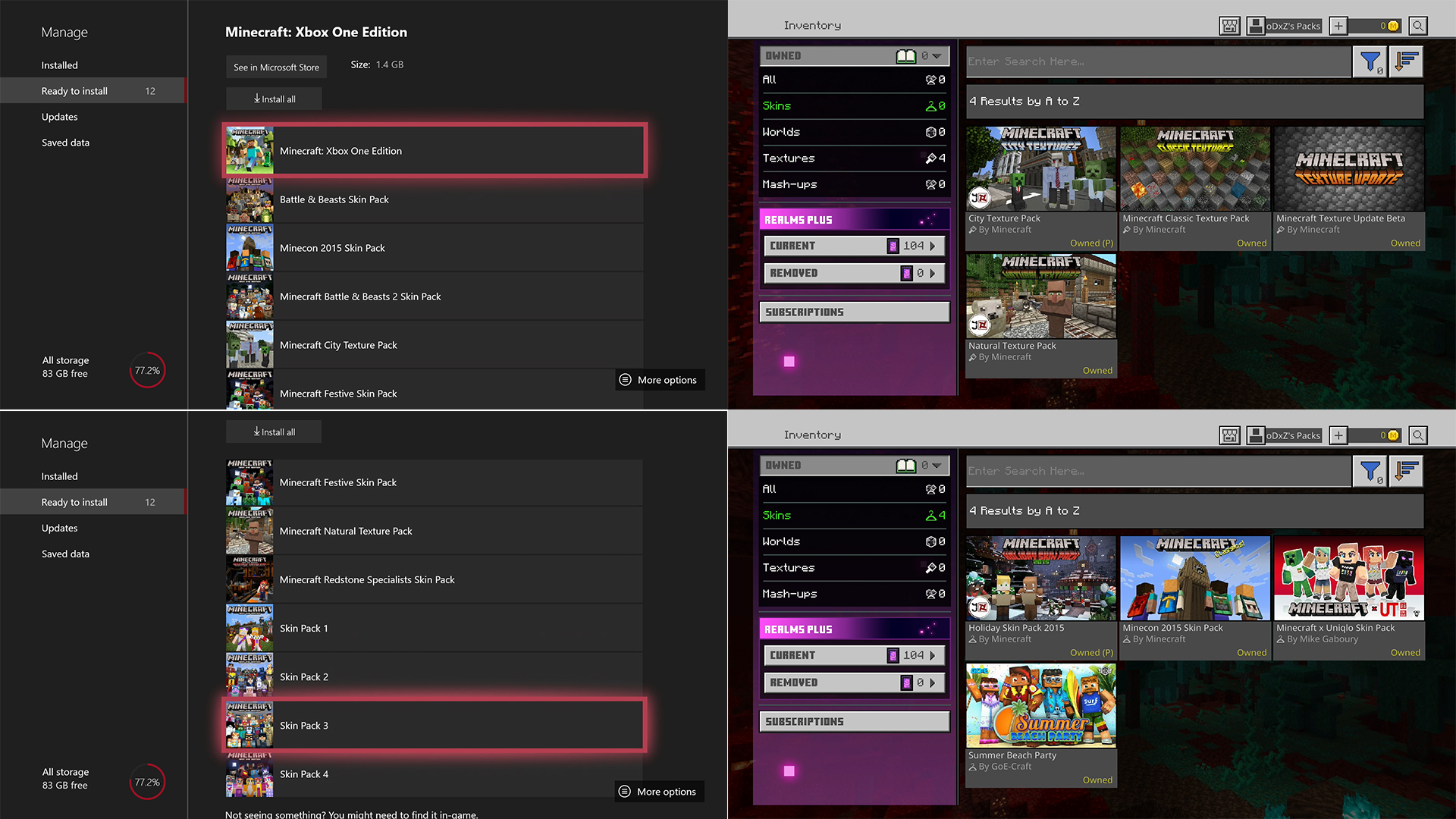Open City Texture Pack thumbnail in Inventory
1456x819 pixels.
click(x=1041, y=169)
